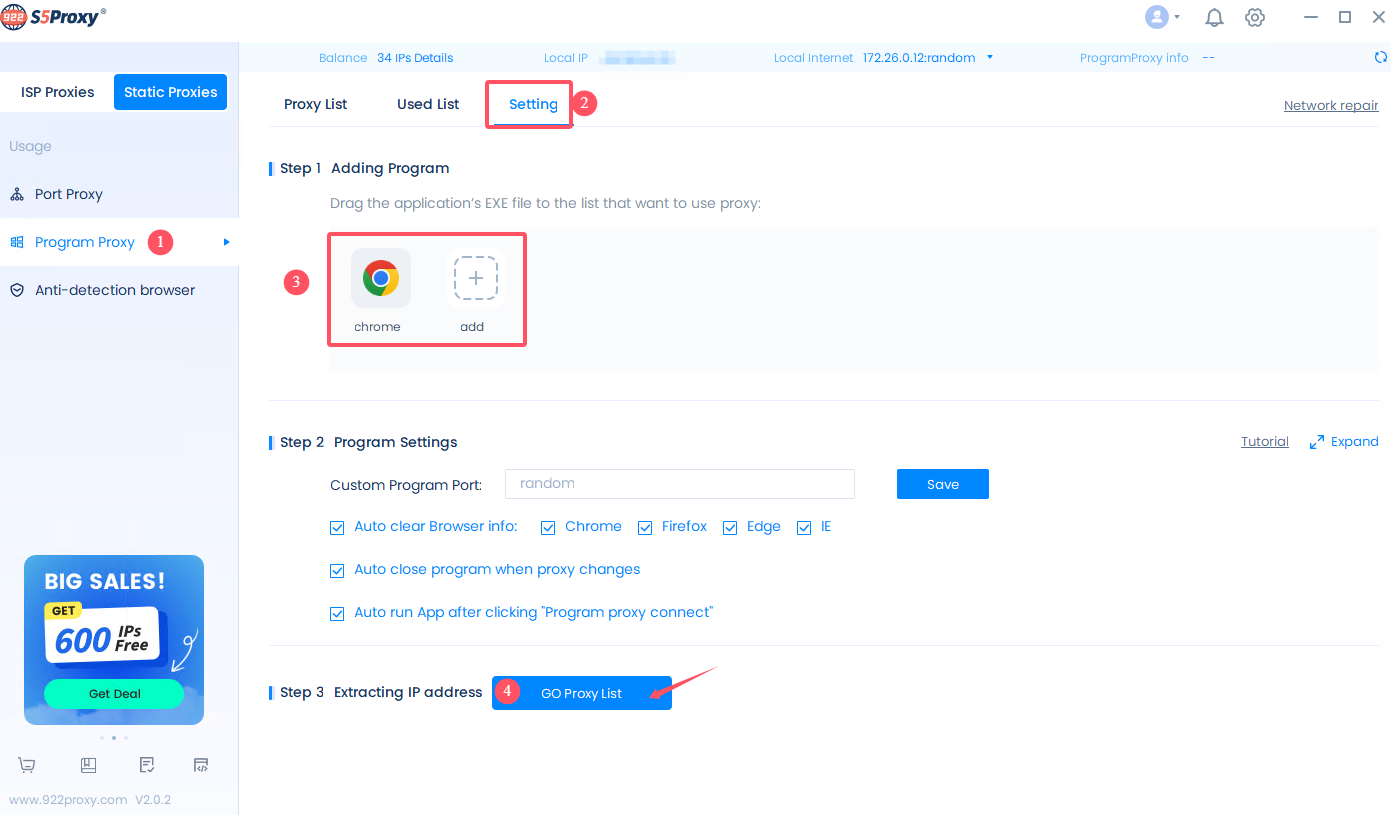Open the user account avatar dropdown
Image resolution: width=1391 pixels, height=815 pixels.
1162,17
